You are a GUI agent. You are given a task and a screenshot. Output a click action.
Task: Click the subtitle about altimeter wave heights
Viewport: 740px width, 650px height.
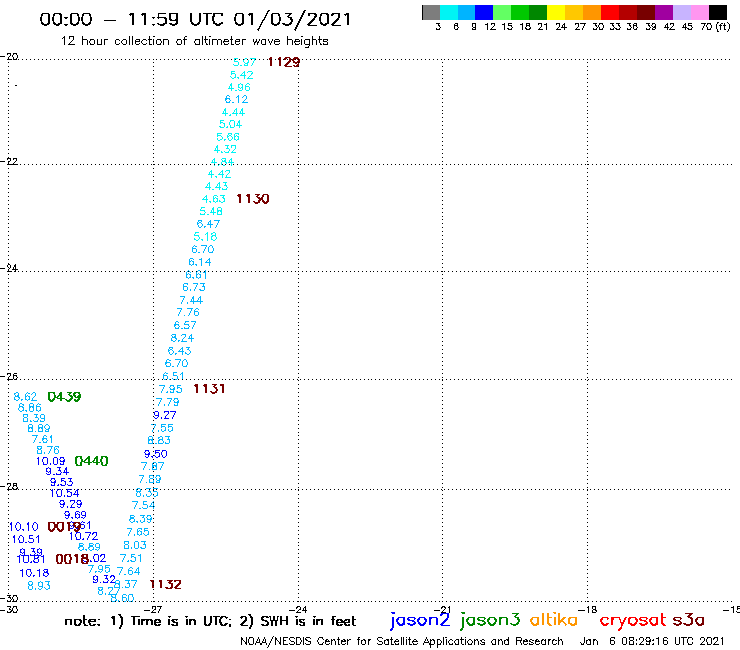coord(194,41)
